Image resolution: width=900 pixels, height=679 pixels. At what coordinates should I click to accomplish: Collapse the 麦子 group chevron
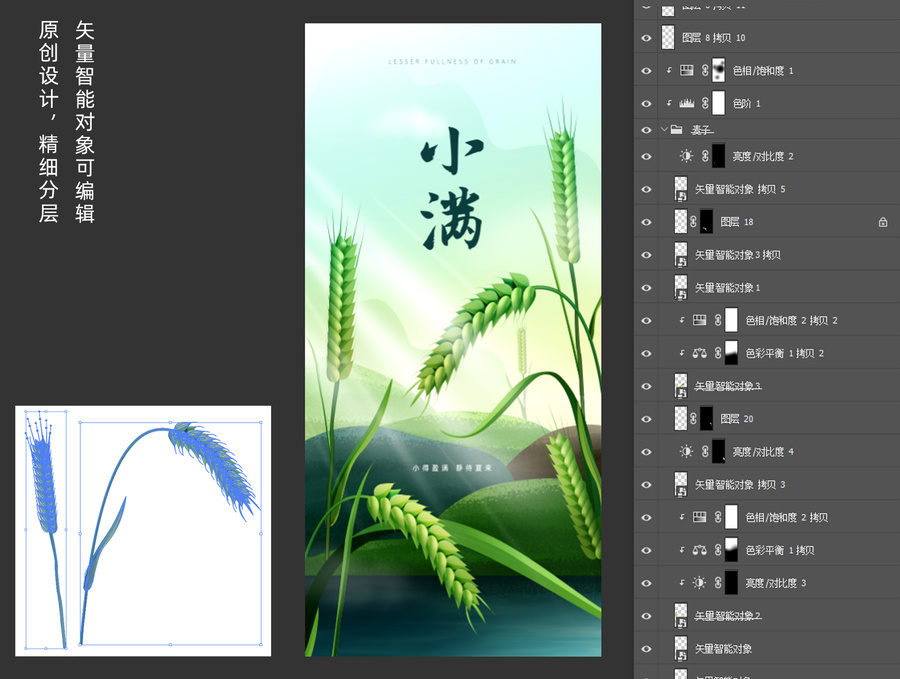[x=664, y=130]
